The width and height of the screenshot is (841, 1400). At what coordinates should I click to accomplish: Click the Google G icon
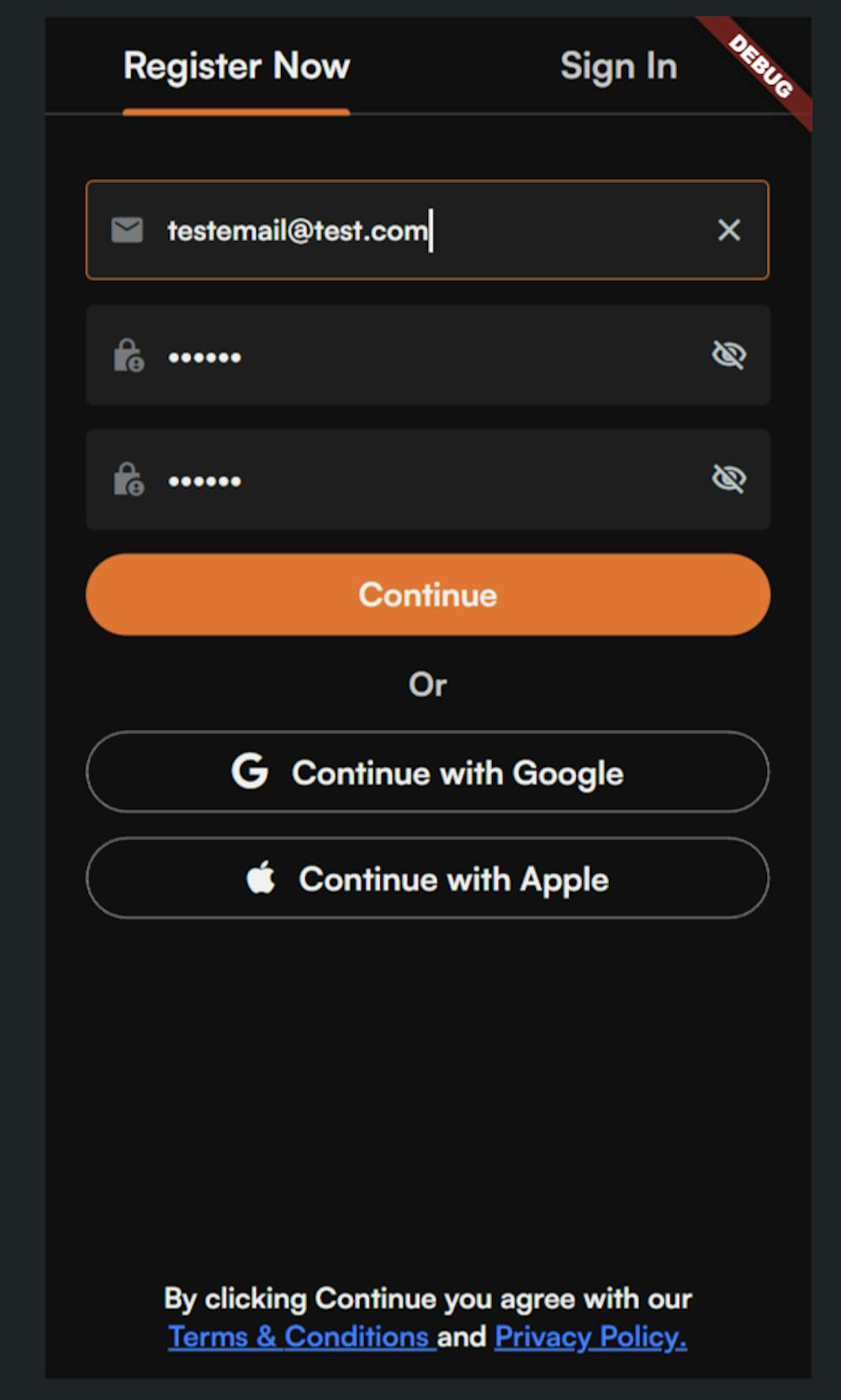(251, 772)
